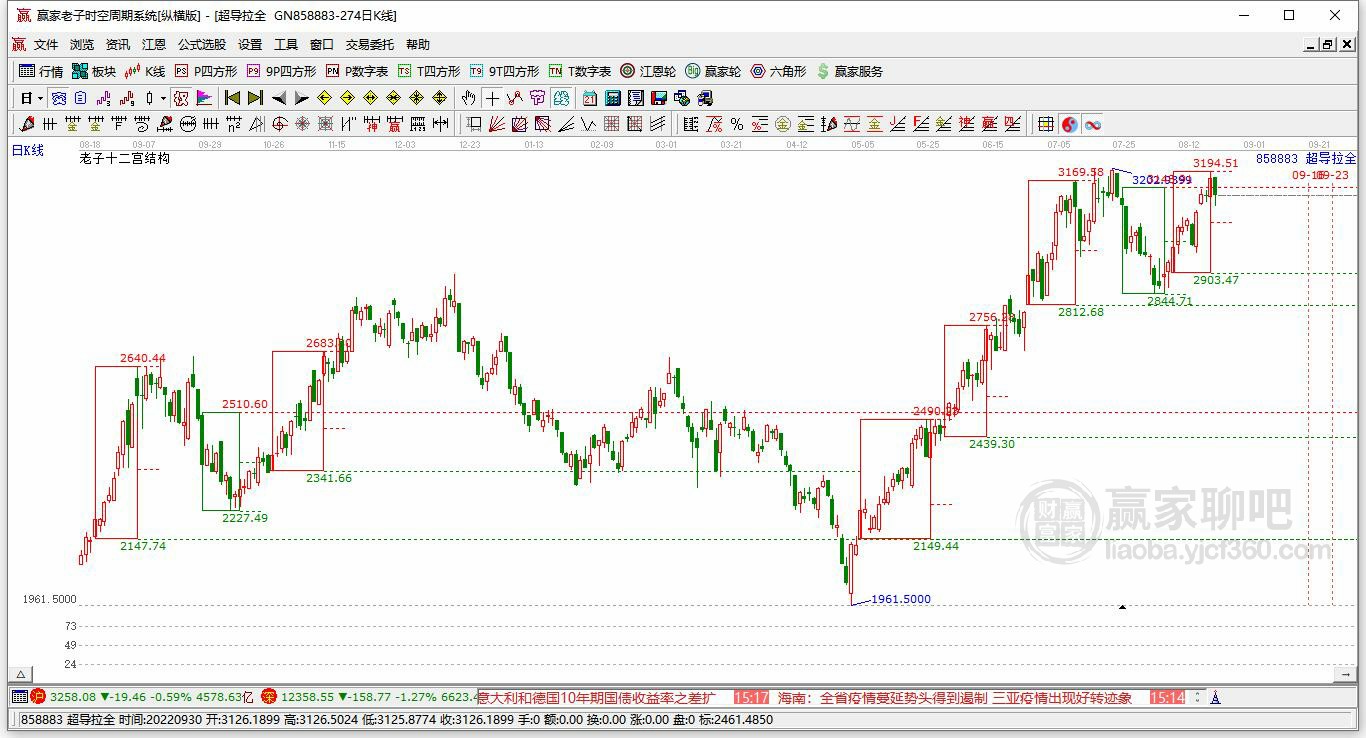Toggle the crosshair cursor

coord(491,98)
